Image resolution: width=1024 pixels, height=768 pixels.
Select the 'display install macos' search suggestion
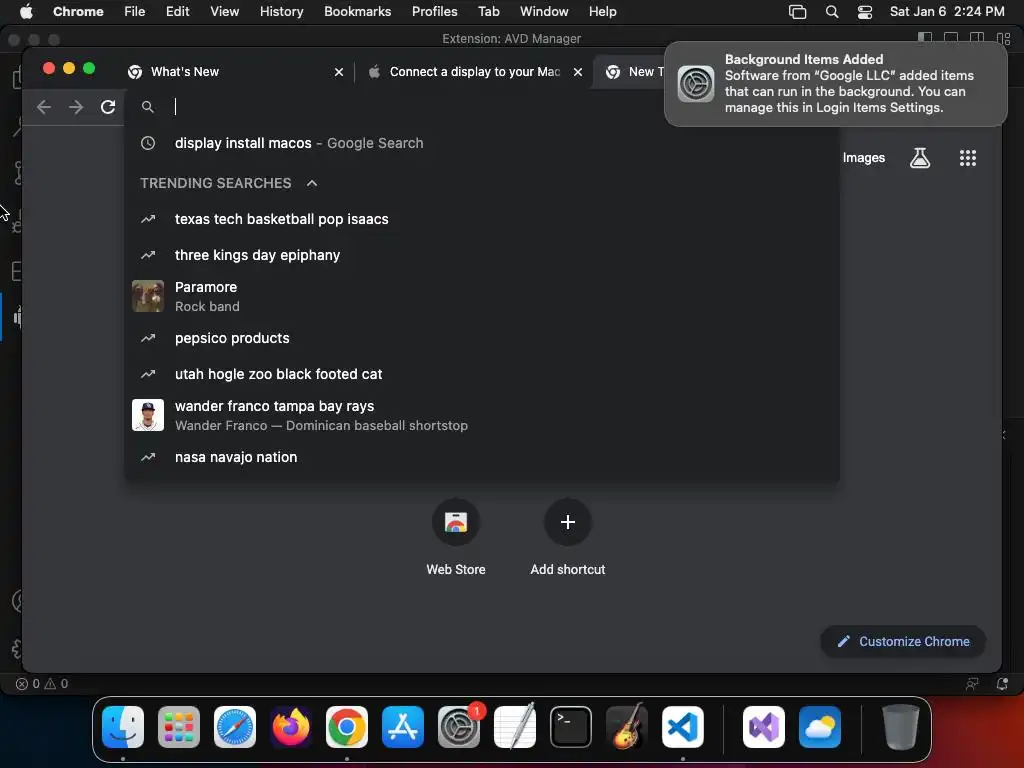coord(482,143)
